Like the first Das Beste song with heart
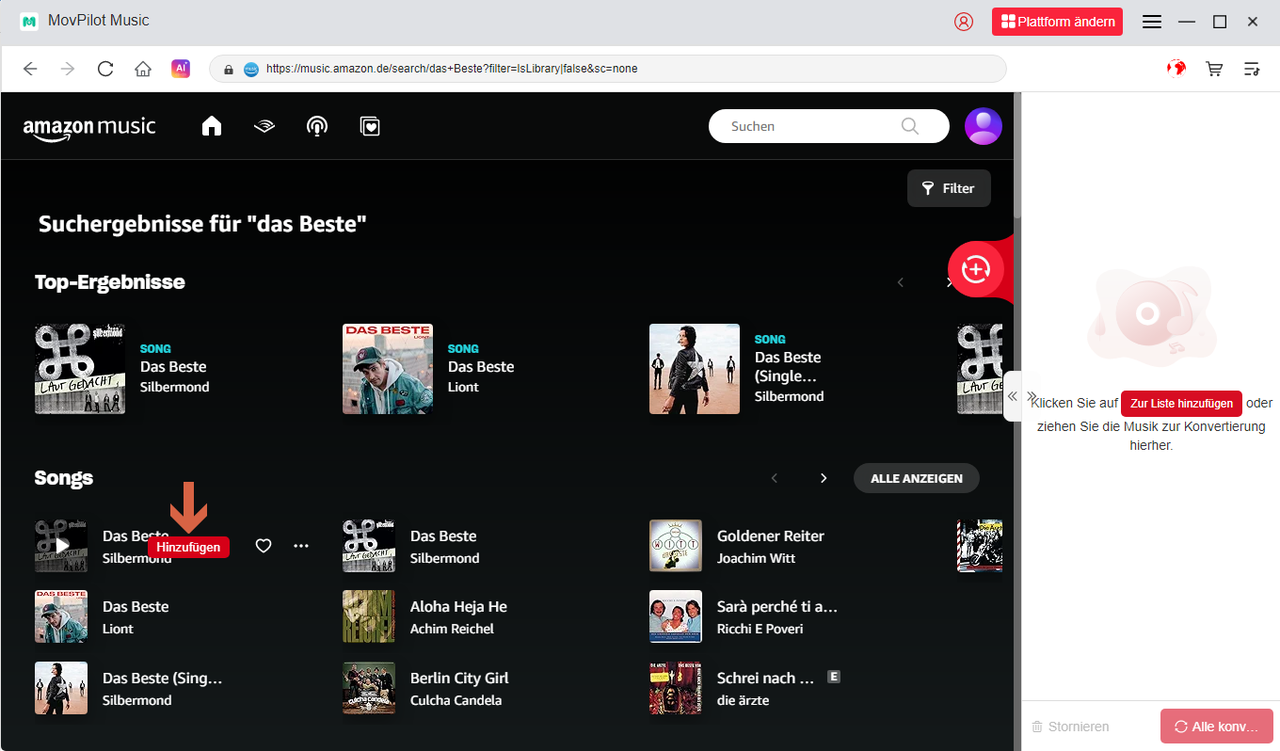 coord(263,546)
